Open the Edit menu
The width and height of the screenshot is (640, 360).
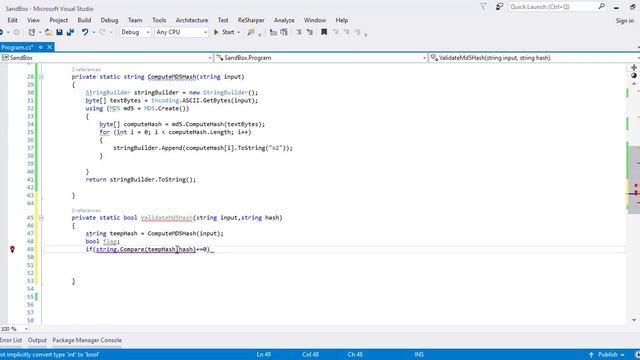pos(12,20)
